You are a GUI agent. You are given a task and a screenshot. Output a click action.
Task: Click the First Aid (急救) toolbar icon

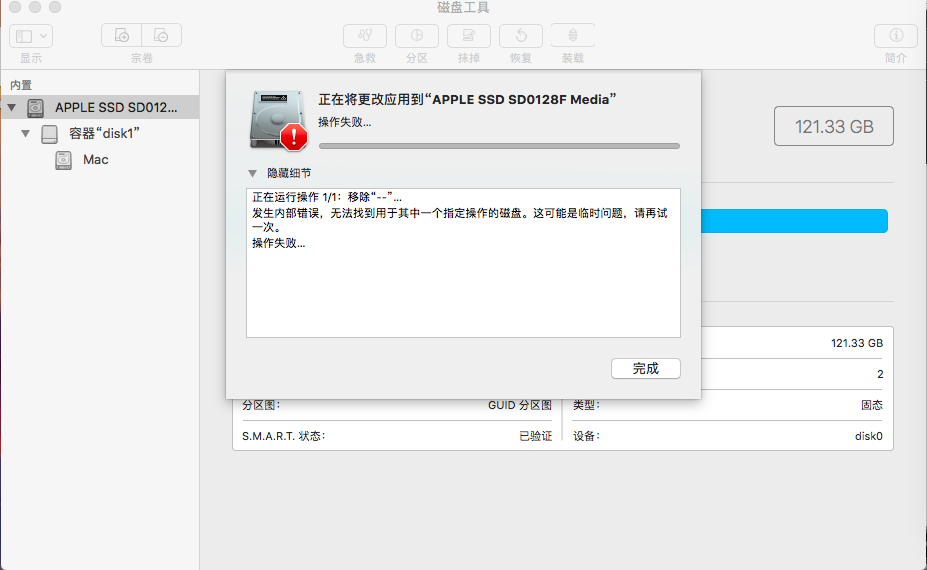[364, 36]
